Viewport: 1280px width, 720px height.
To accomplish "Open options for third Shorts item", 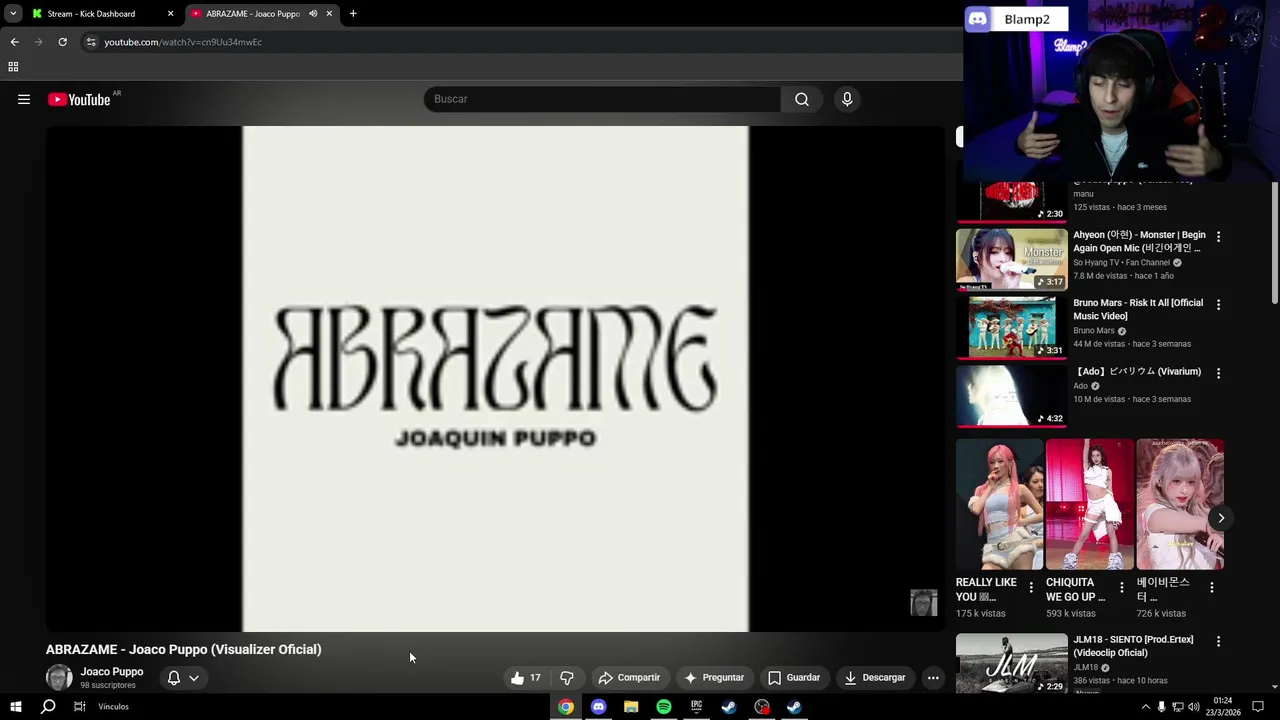I will tap(1211, 588).
